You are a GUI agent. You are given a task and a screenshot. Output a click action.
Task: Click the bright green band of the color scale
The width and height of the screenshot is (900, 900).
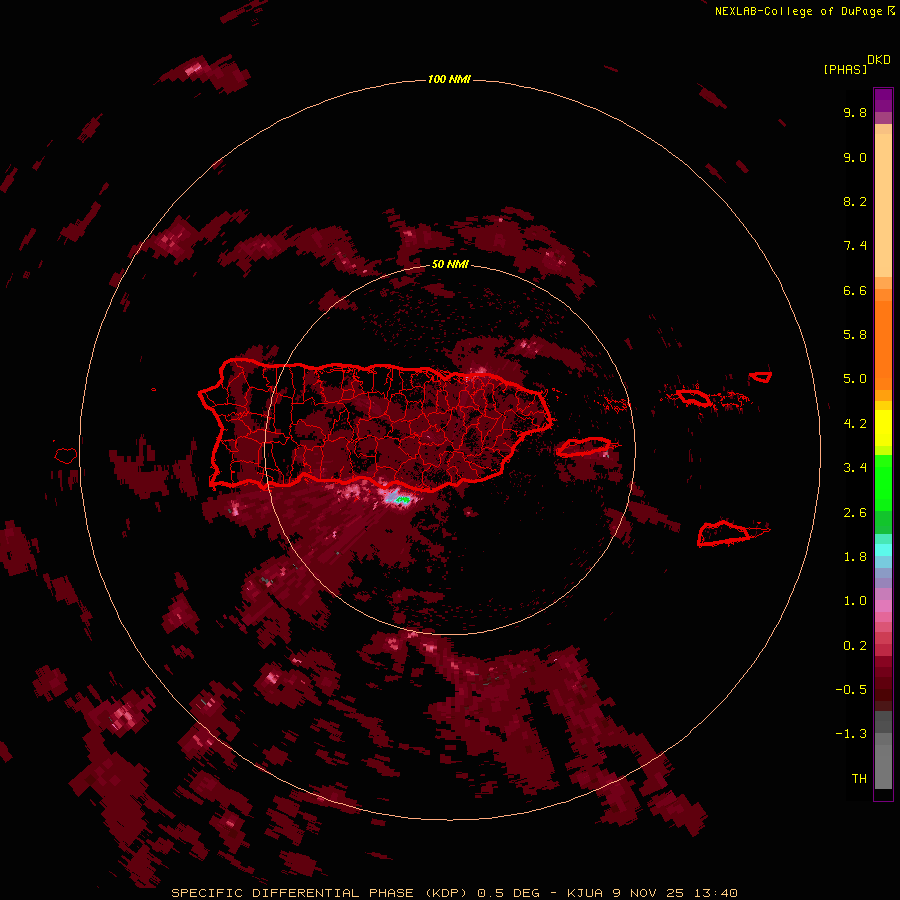pos(883,482)
